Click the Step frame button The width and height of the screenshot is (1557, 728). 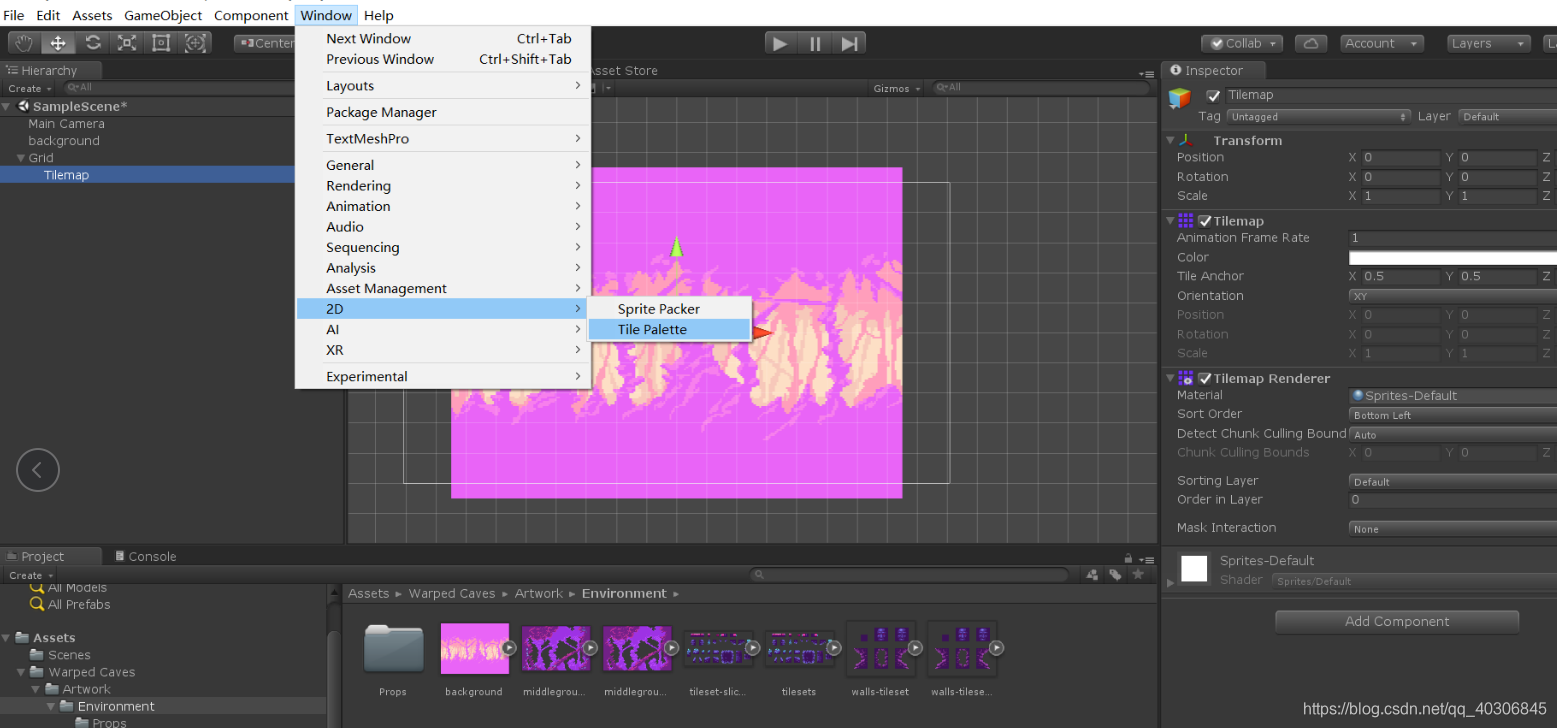coord(849,43)
